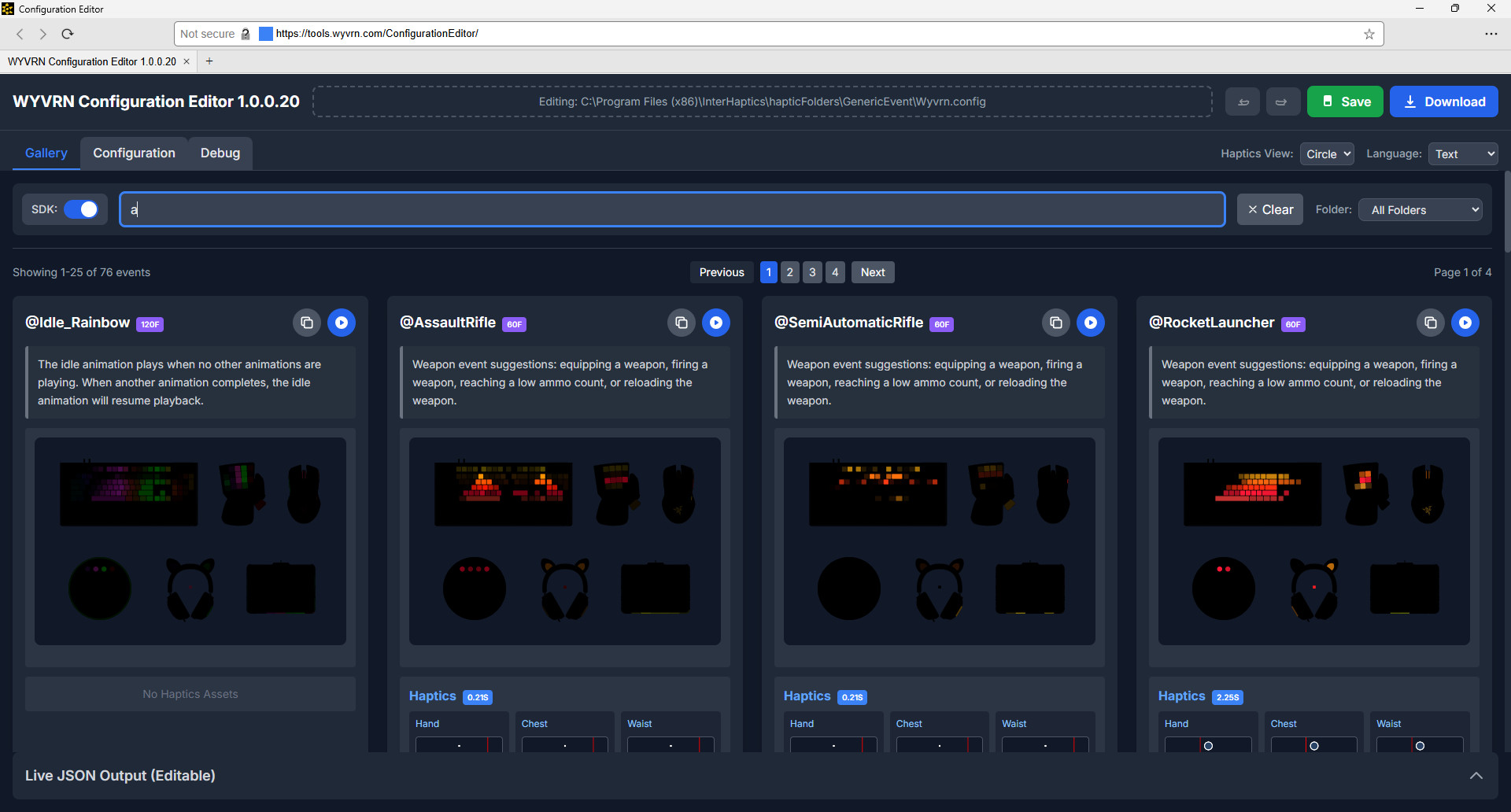Collapse the Live JSON Output panel

(x=1476, y=776)
